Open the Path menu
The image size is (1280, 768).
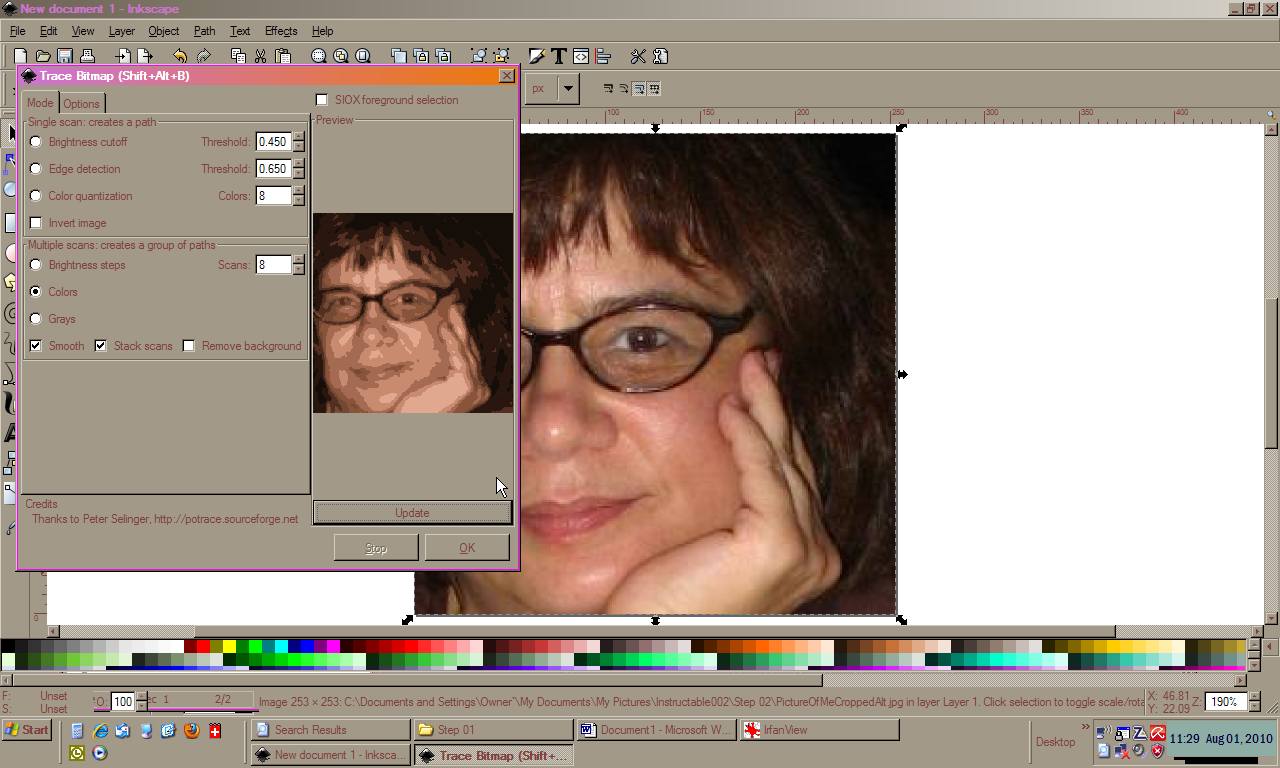click(204, 31)
